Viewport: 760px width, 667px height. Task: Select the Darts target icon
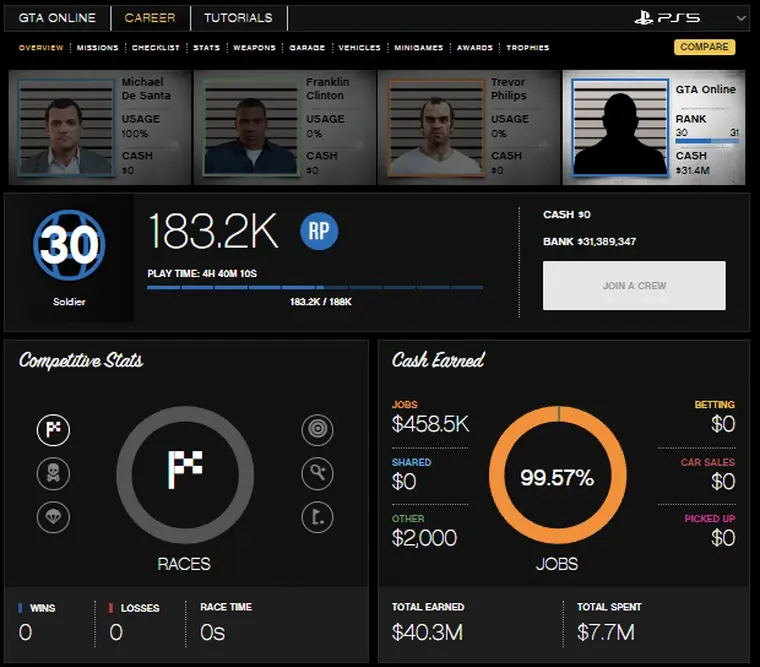(317, 430)
